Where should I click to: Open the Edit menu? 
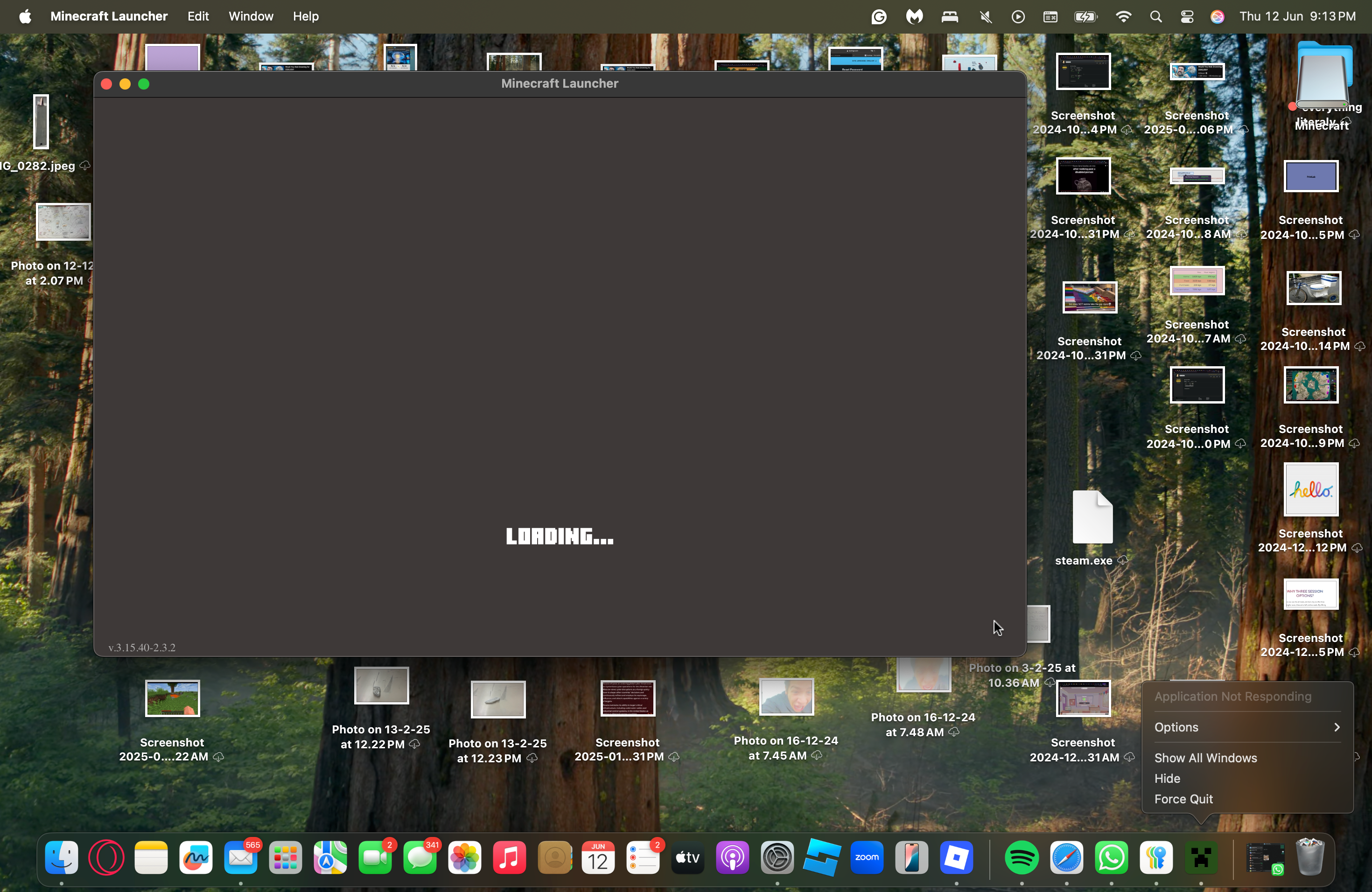(198, 16)
